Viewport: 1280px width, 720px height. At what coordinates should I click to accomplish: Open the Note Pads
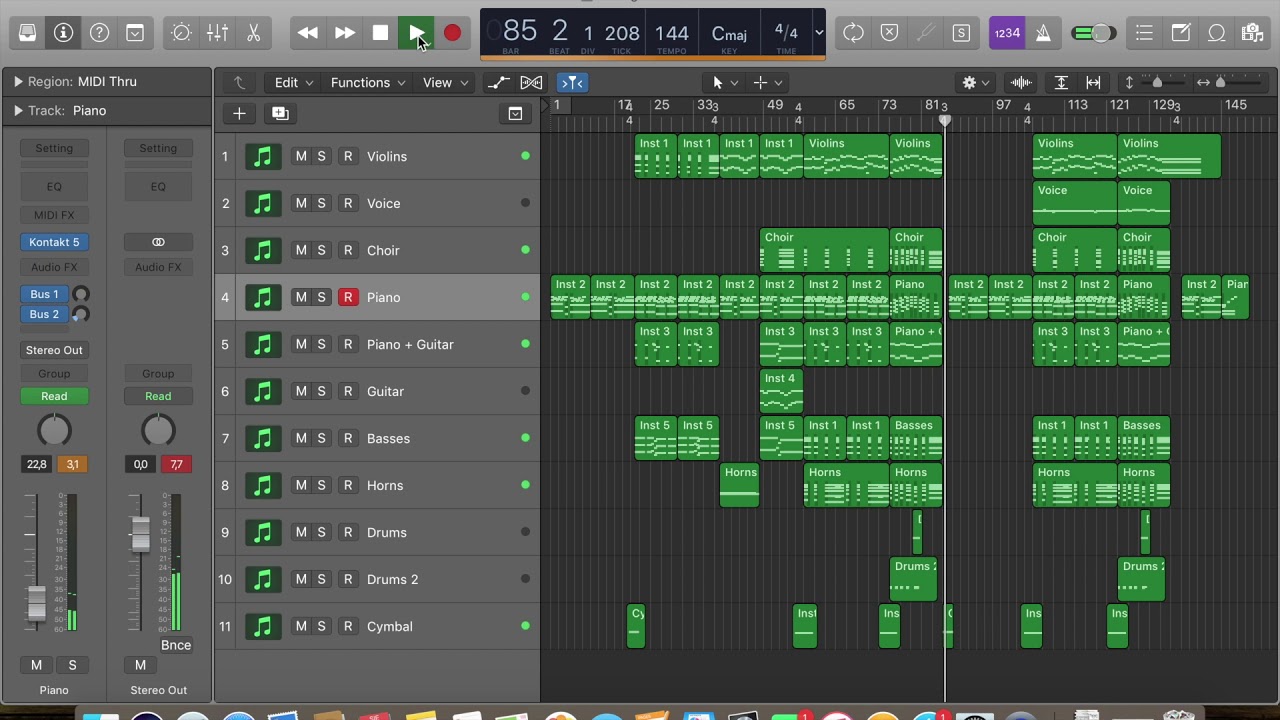point(1180,33)
